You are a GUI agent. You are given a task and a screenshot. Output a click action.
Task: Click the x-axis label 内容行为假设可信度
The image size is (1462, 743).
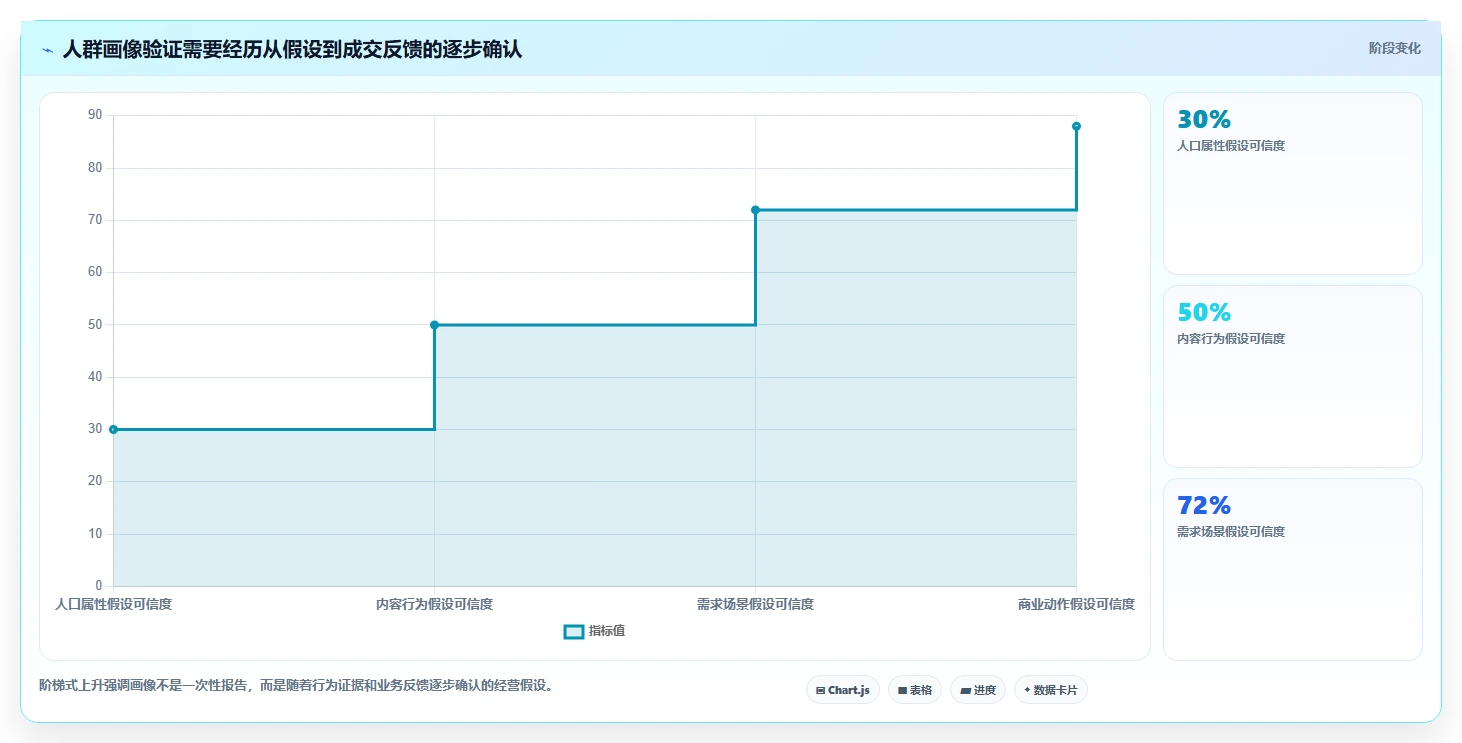(434, 604)
